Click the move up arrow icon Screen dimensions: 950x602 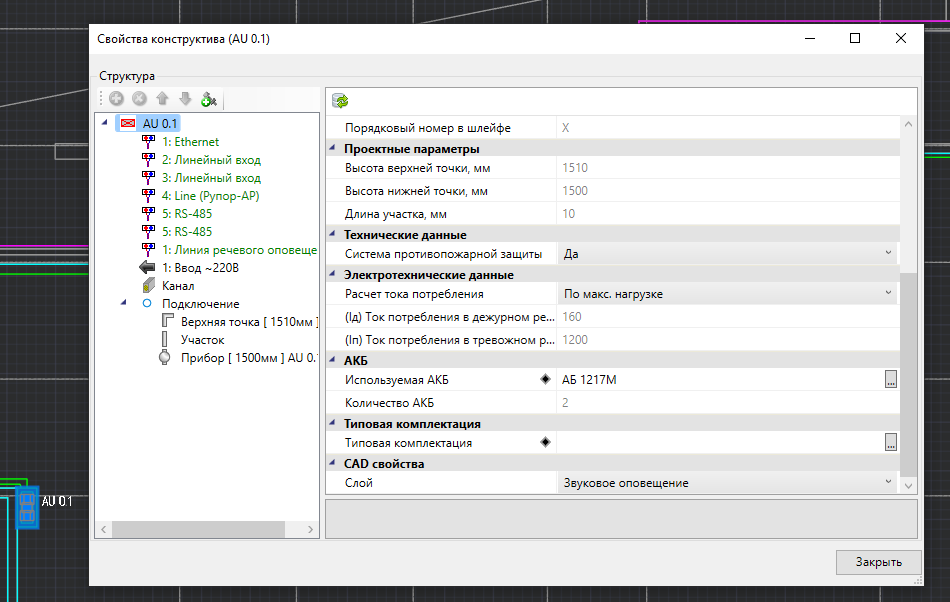click(162, 99)
